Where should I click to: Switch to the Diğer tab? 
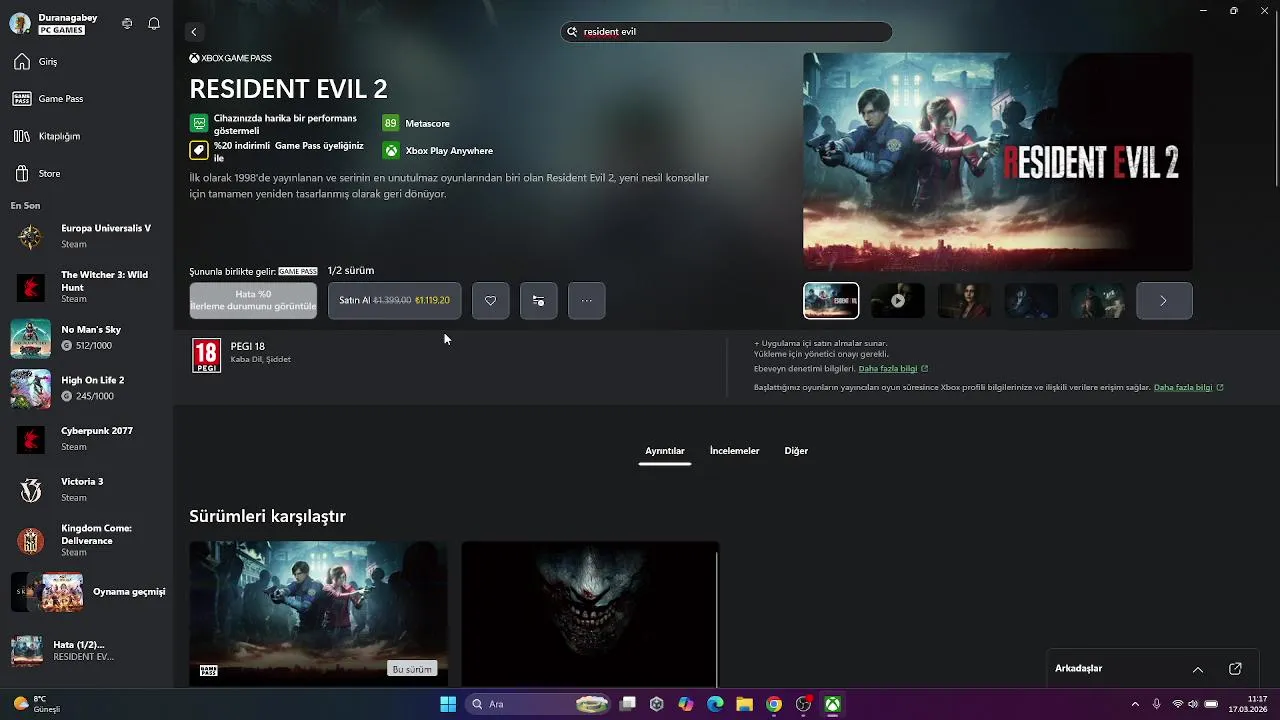coord(796,451)
